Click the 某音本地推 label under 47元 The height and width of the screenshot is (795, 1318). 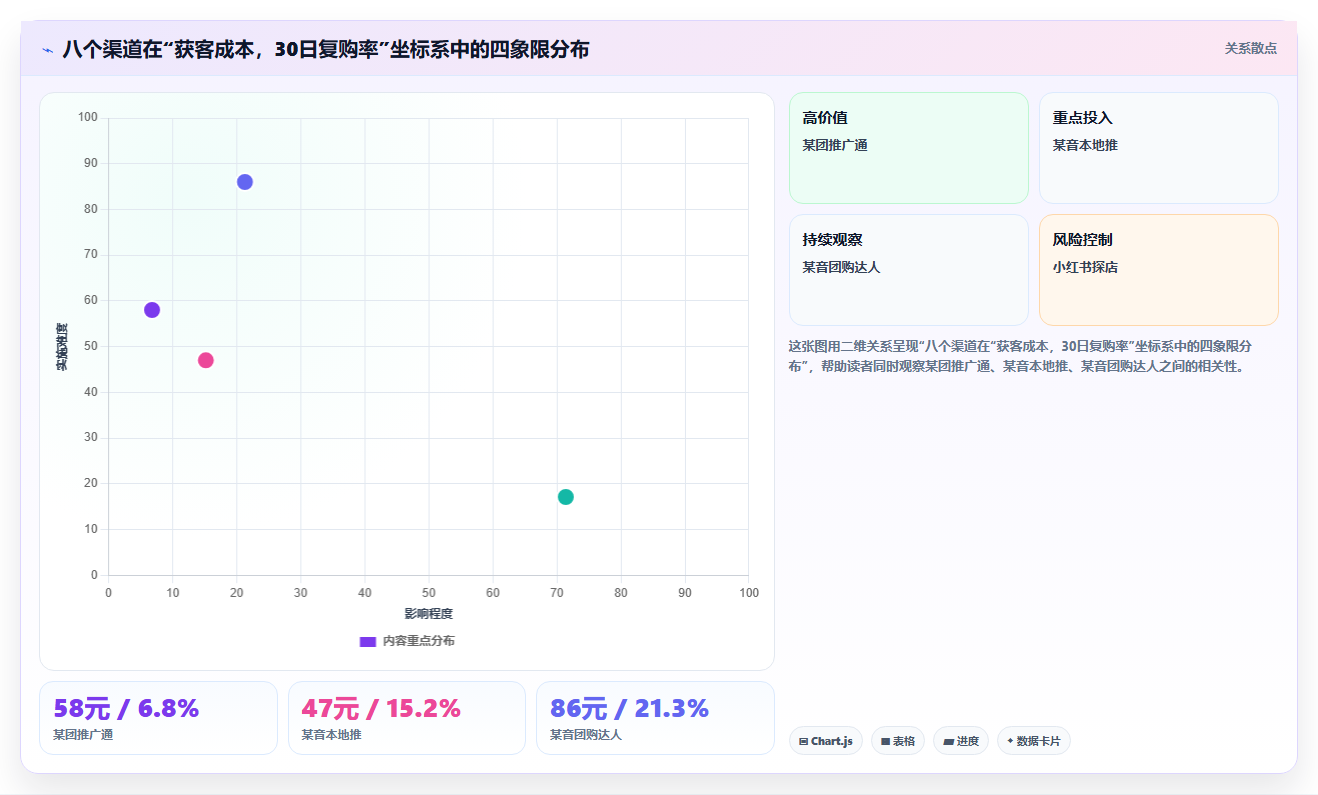pos(331,735)
